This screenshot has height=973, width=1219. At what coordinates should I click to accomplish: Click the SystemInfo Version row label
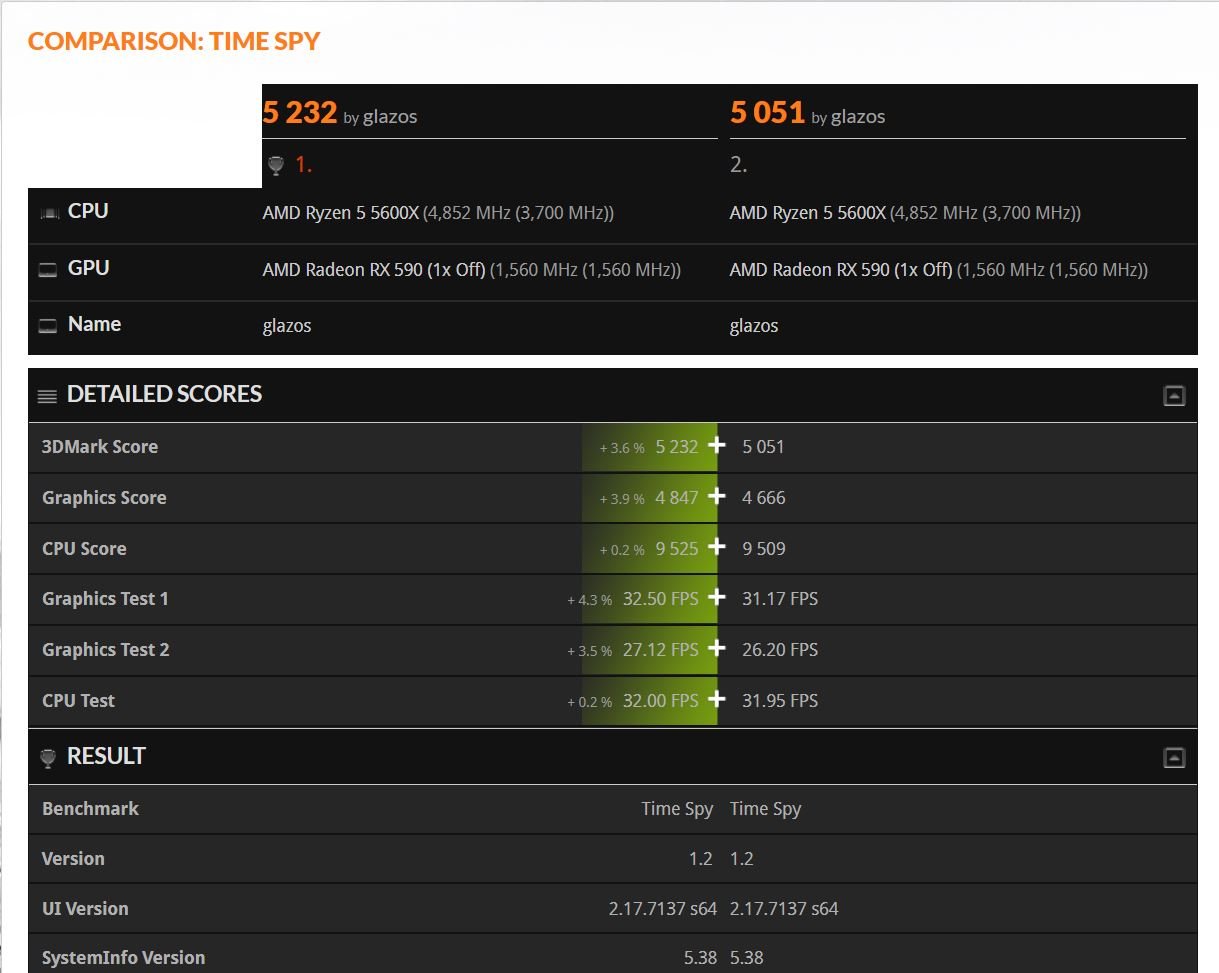124,958
